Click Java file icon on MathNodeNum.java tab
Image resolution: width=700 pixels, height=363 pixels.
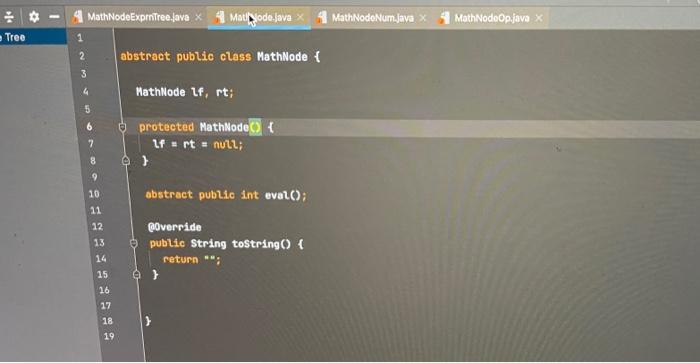(x=321, y=17)
